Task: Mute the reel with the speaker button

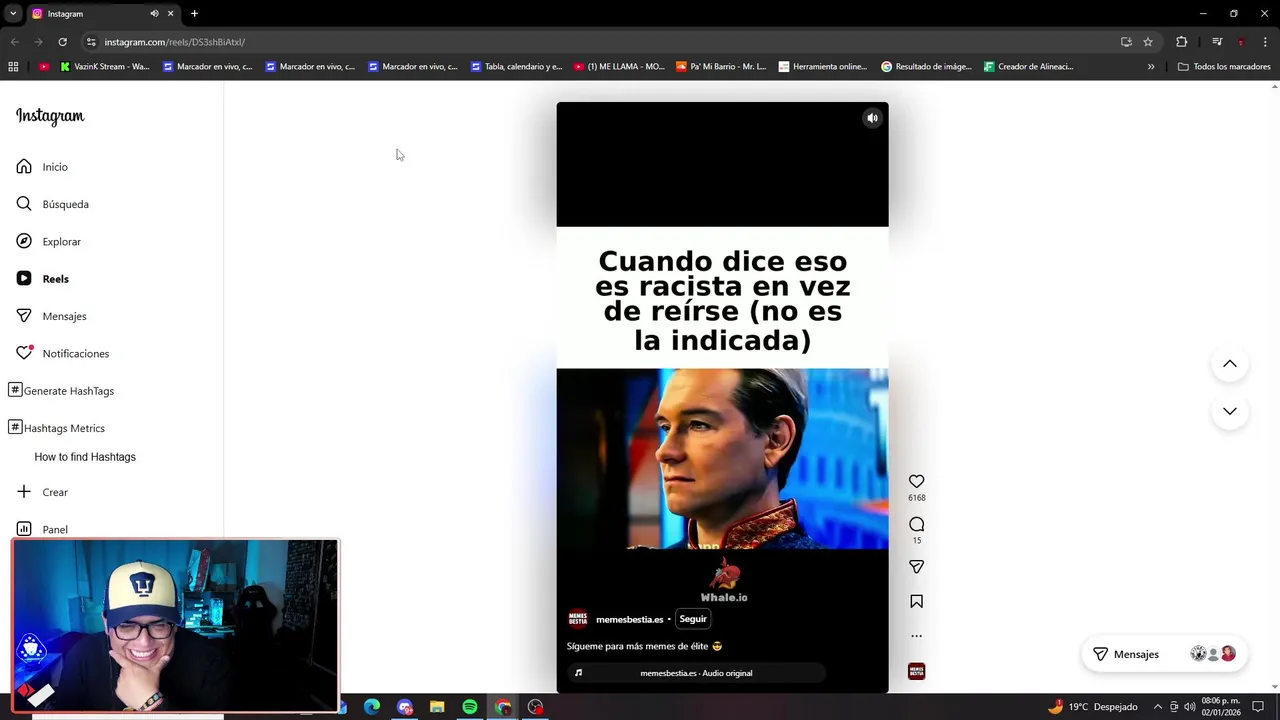Action: (x=872, y=118)
